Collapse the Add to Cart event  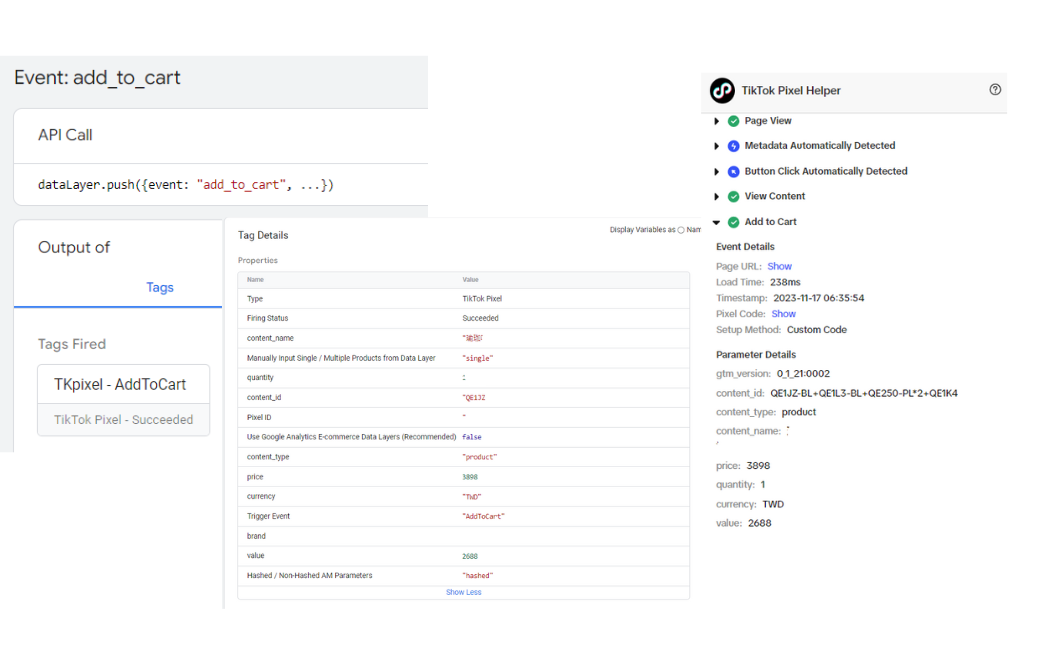[x=716, y=222]
